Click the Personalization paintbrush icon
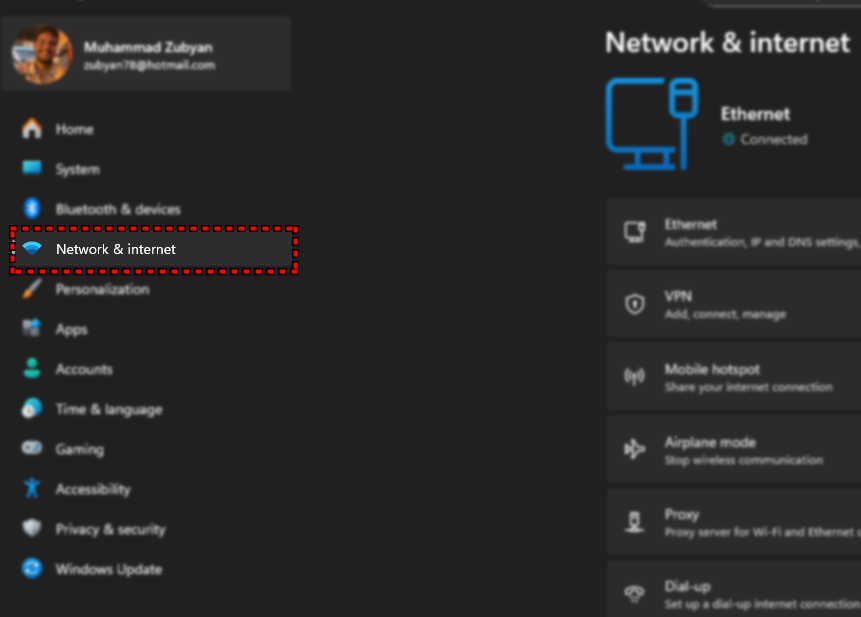The height and width of the screenshot is (617, 861). point(32,289)
